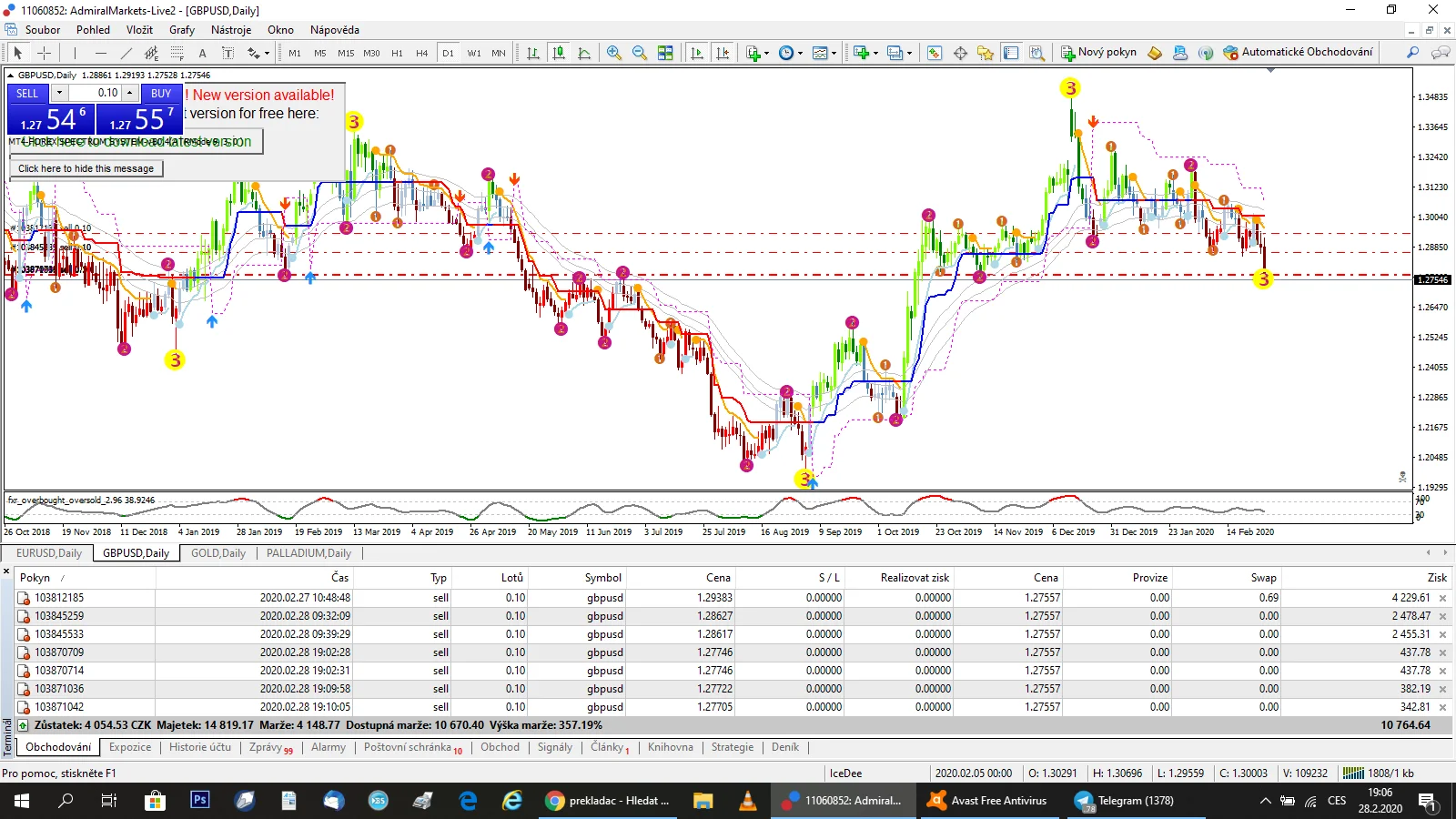Switch chart to MN timeframe
Image resolution: width=1456 pixels, height=819 pixels.
(x=499, y=53)
